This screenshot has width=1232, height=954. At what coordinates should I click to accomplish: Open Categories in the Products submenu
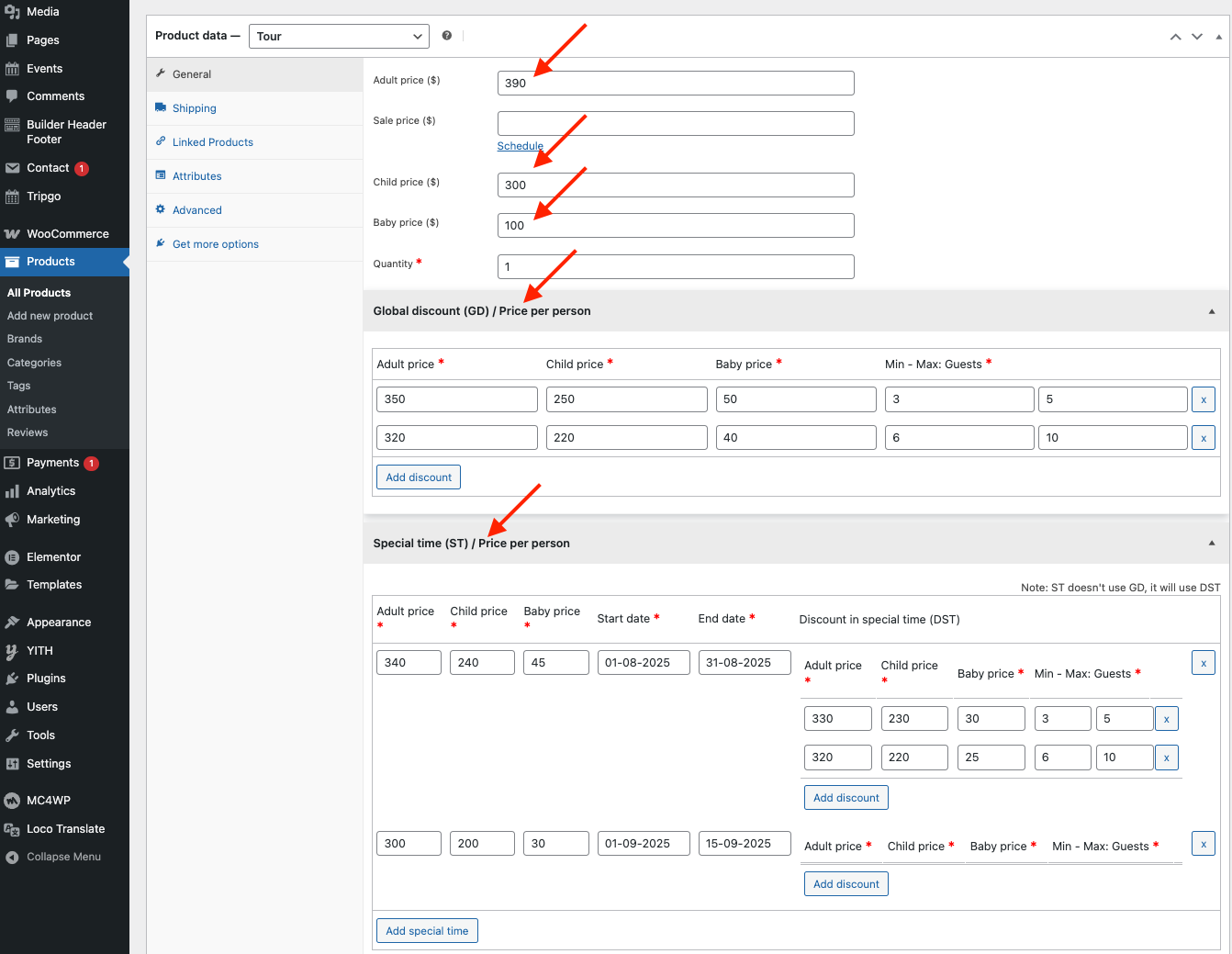[x=35, y=363]
